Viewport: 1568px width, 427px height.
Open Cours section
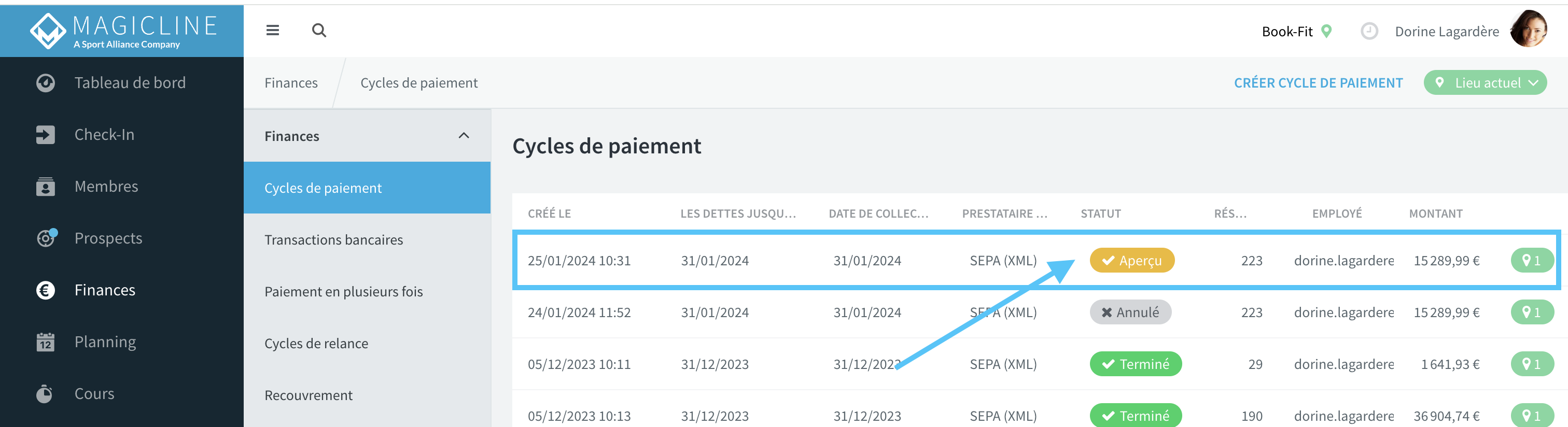tap(94, 393)
